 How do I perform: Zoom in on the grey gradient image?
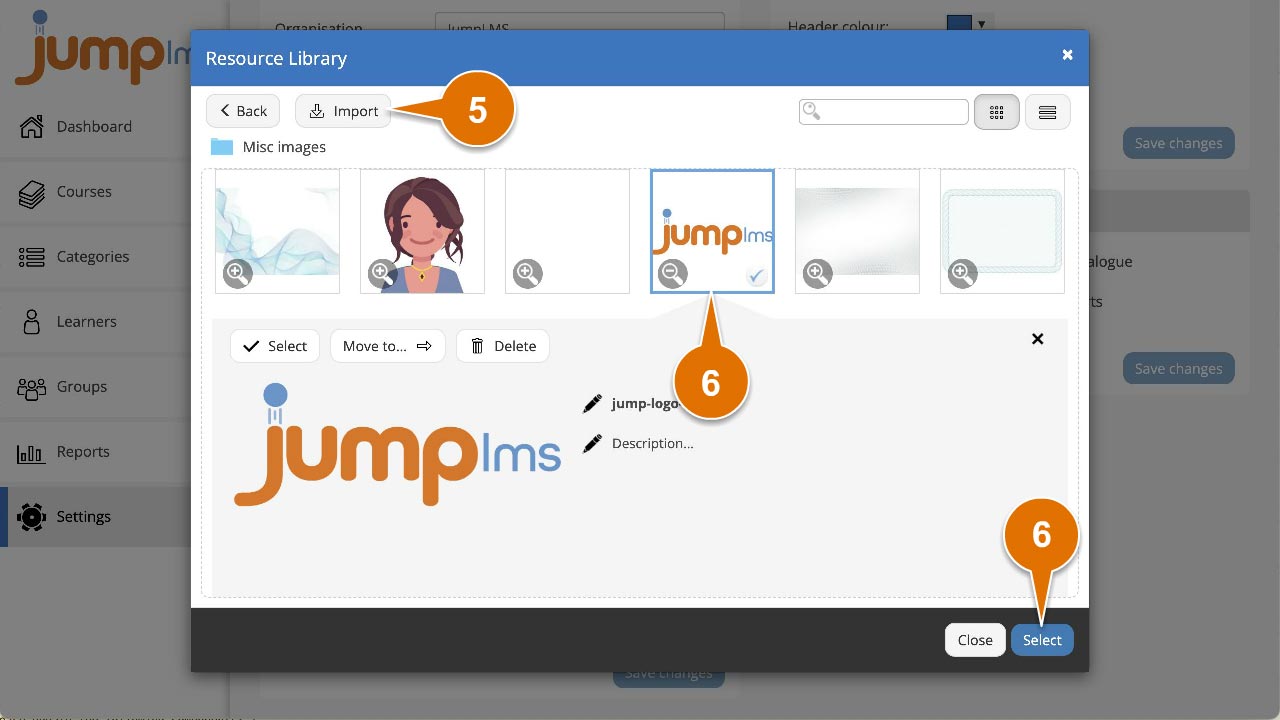click(817, 273)
